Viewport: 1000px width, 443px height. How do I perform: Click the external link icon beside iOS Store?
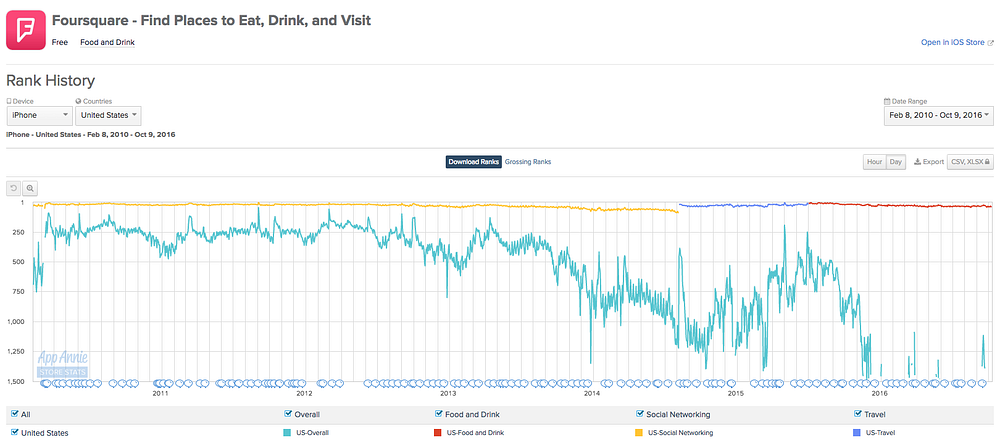(990, 43)
